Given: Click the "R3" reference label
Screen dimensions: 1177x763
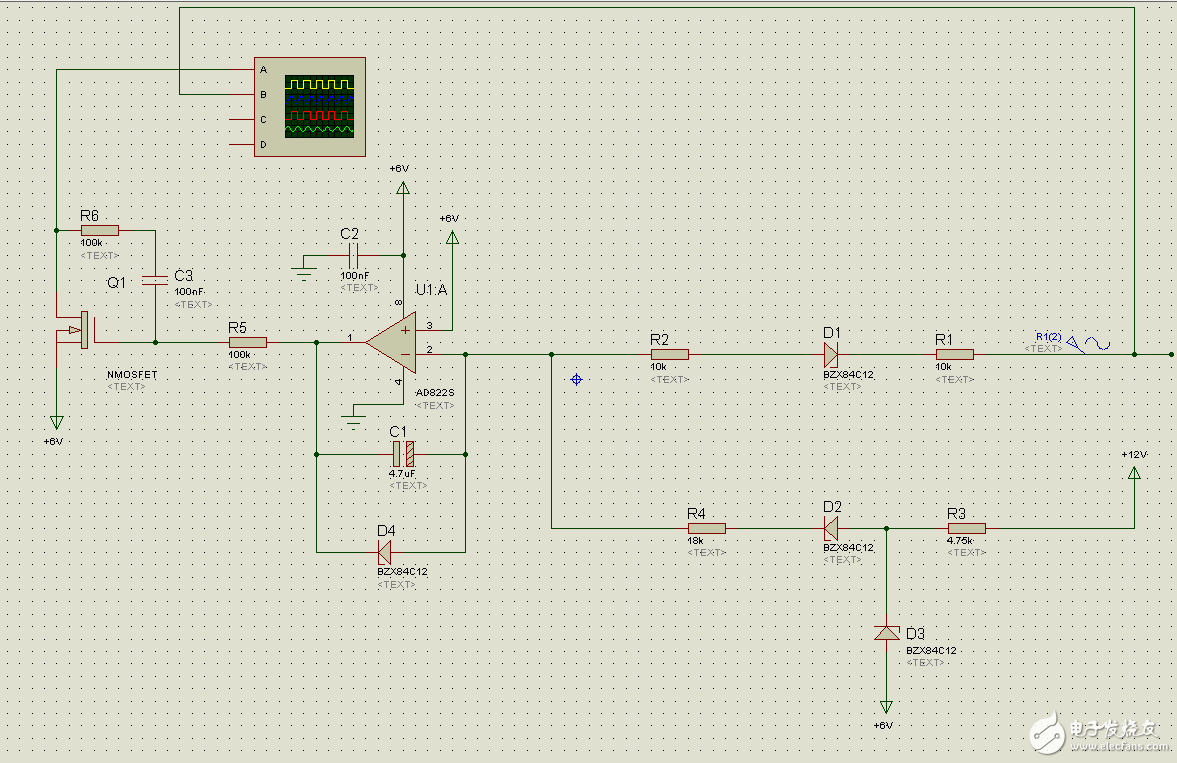Looking at the screenshot, I should 956,513.
